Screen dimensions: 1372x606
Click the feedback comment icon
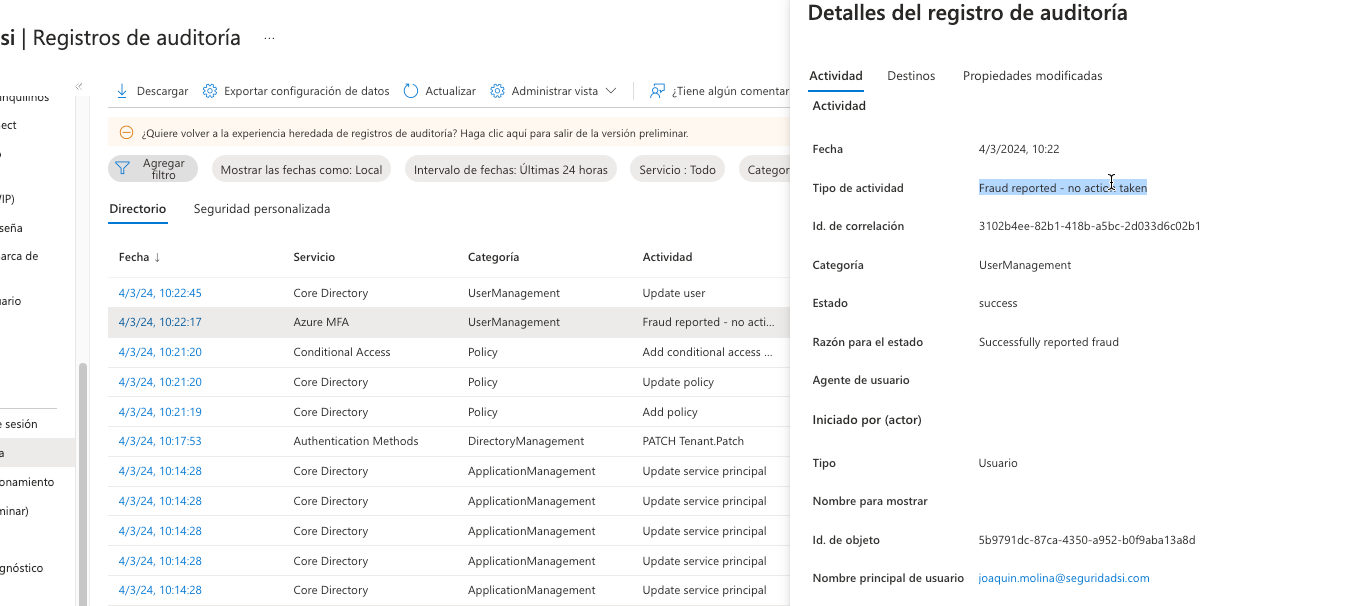pos(657,91)
